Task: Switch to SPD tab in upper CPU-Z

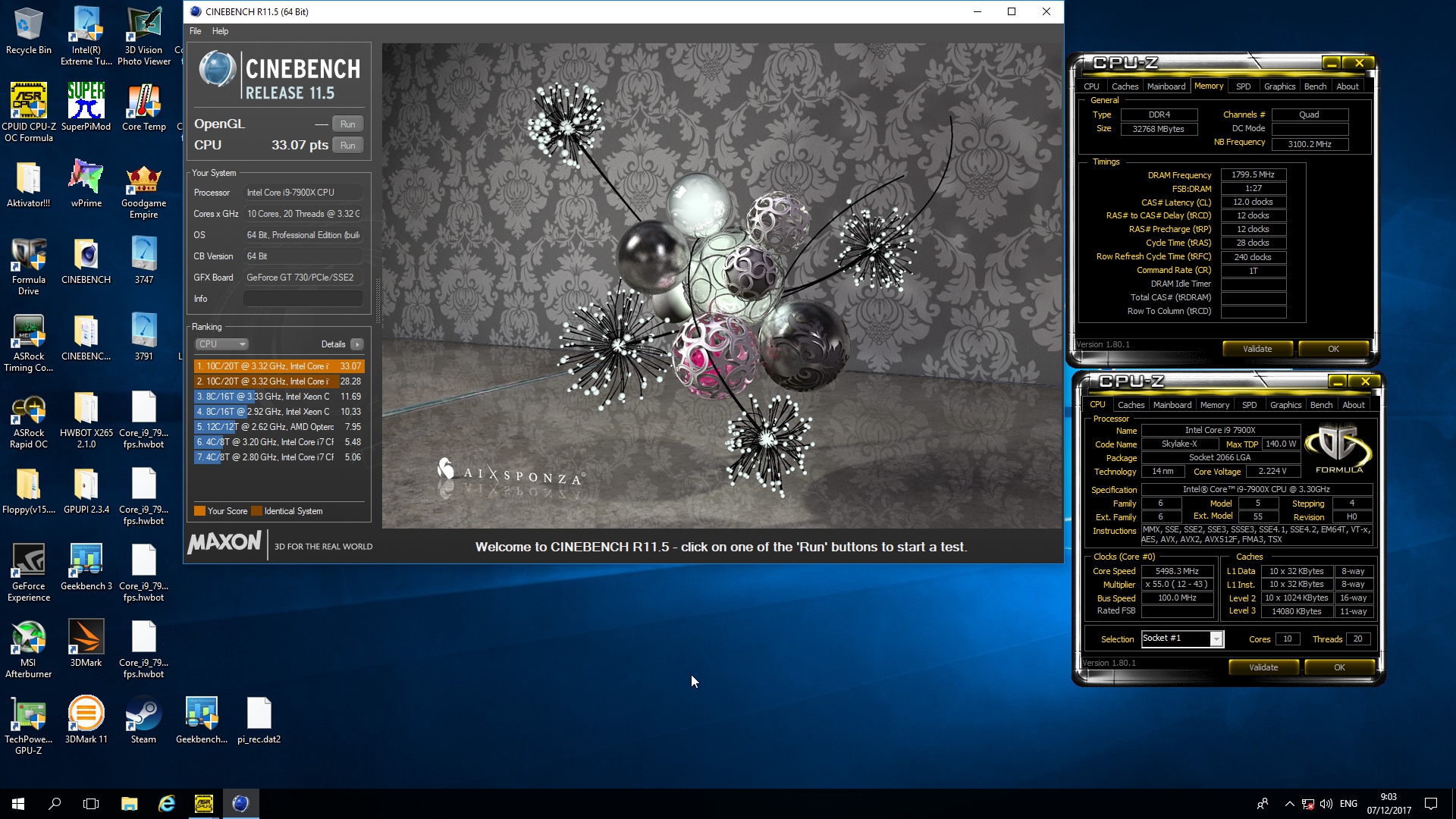Action: (x=1243, y=86)
